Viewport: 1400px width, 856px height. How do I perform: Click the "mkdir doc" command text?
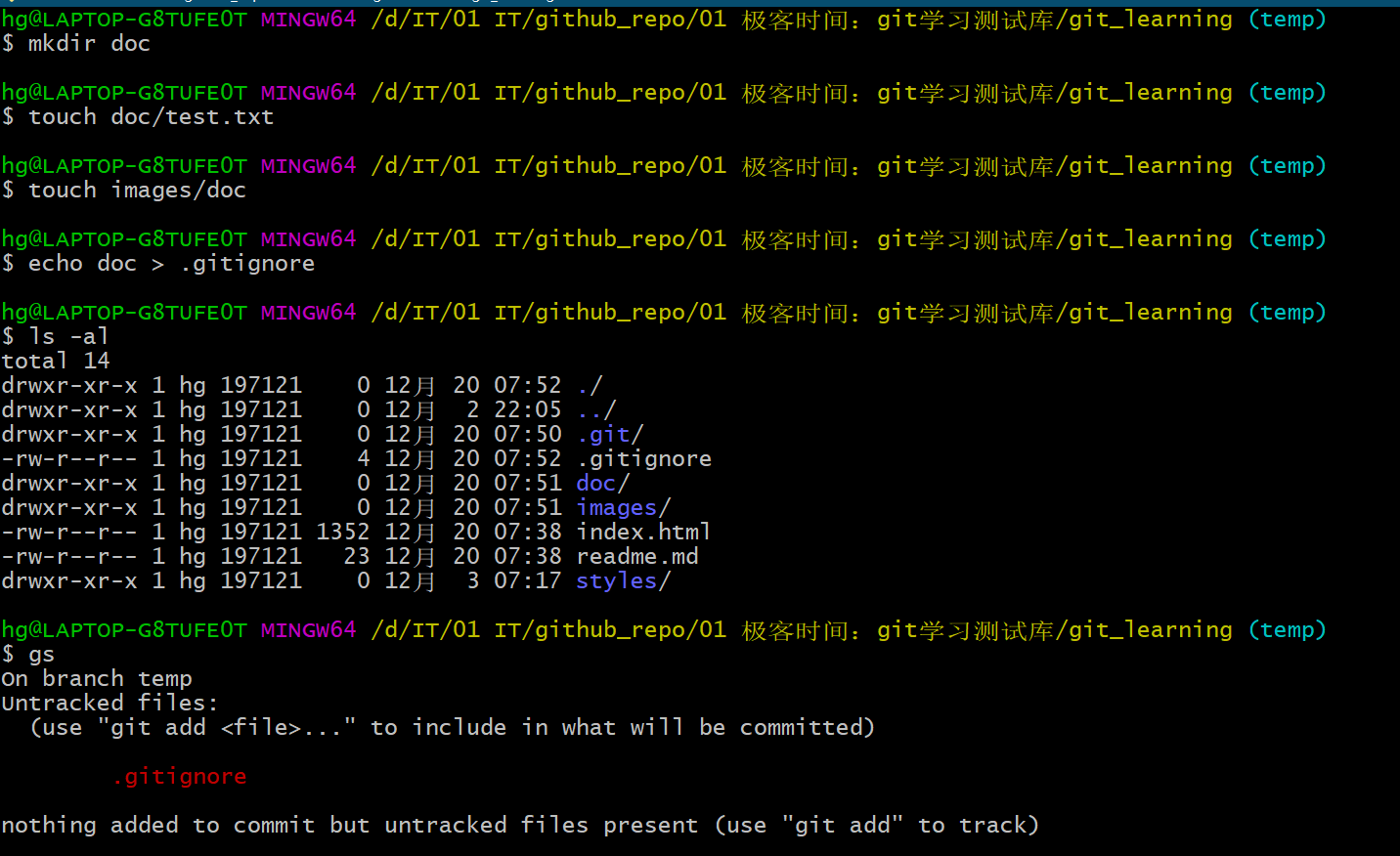89,43
